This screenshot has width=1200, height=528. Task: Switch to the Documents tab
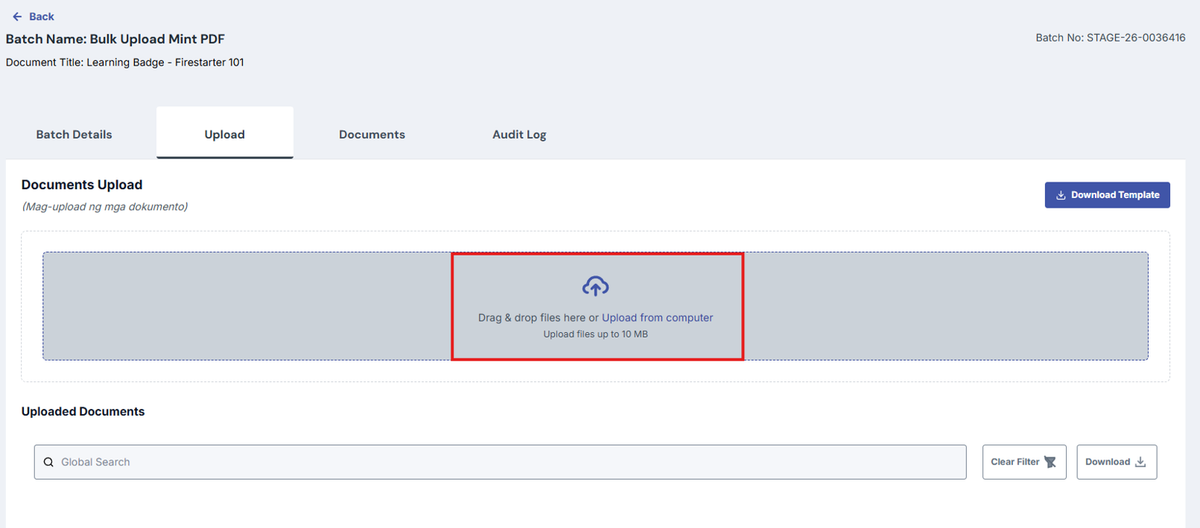pos(372,134)
